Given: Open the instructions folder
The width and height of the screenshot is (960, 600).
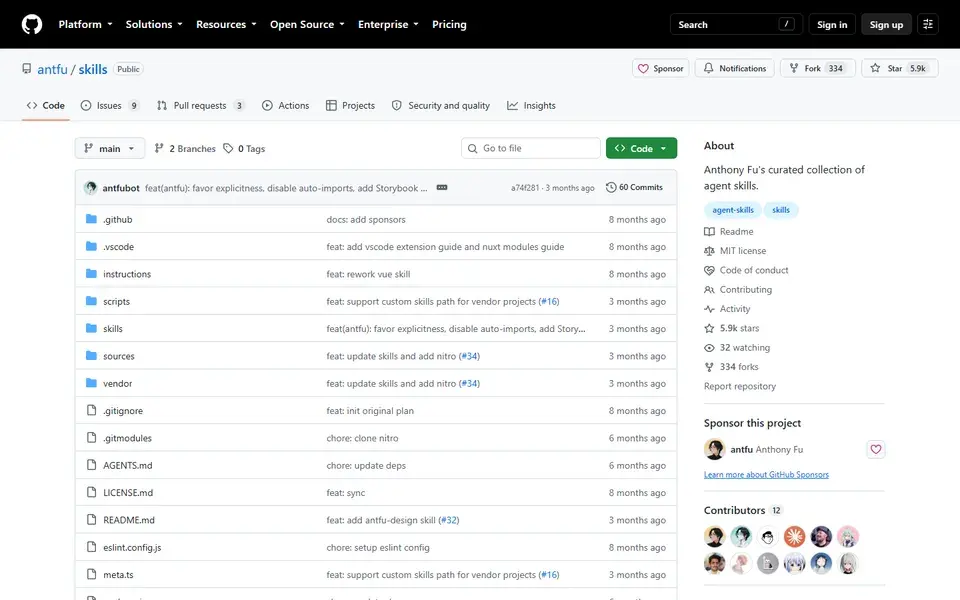Looking at the screenshot, I should pyautogui.click(x=127, y=274).
